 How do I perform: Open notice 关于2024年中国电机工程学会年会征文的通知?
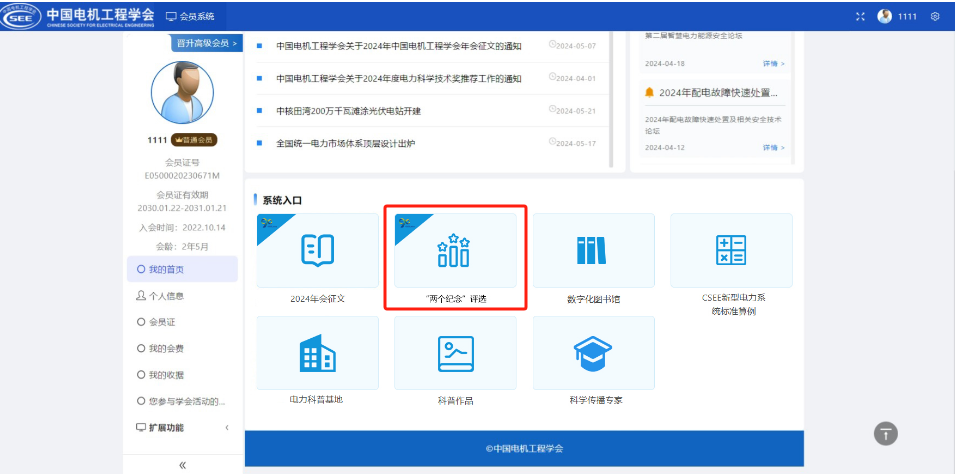coord(399,46)
